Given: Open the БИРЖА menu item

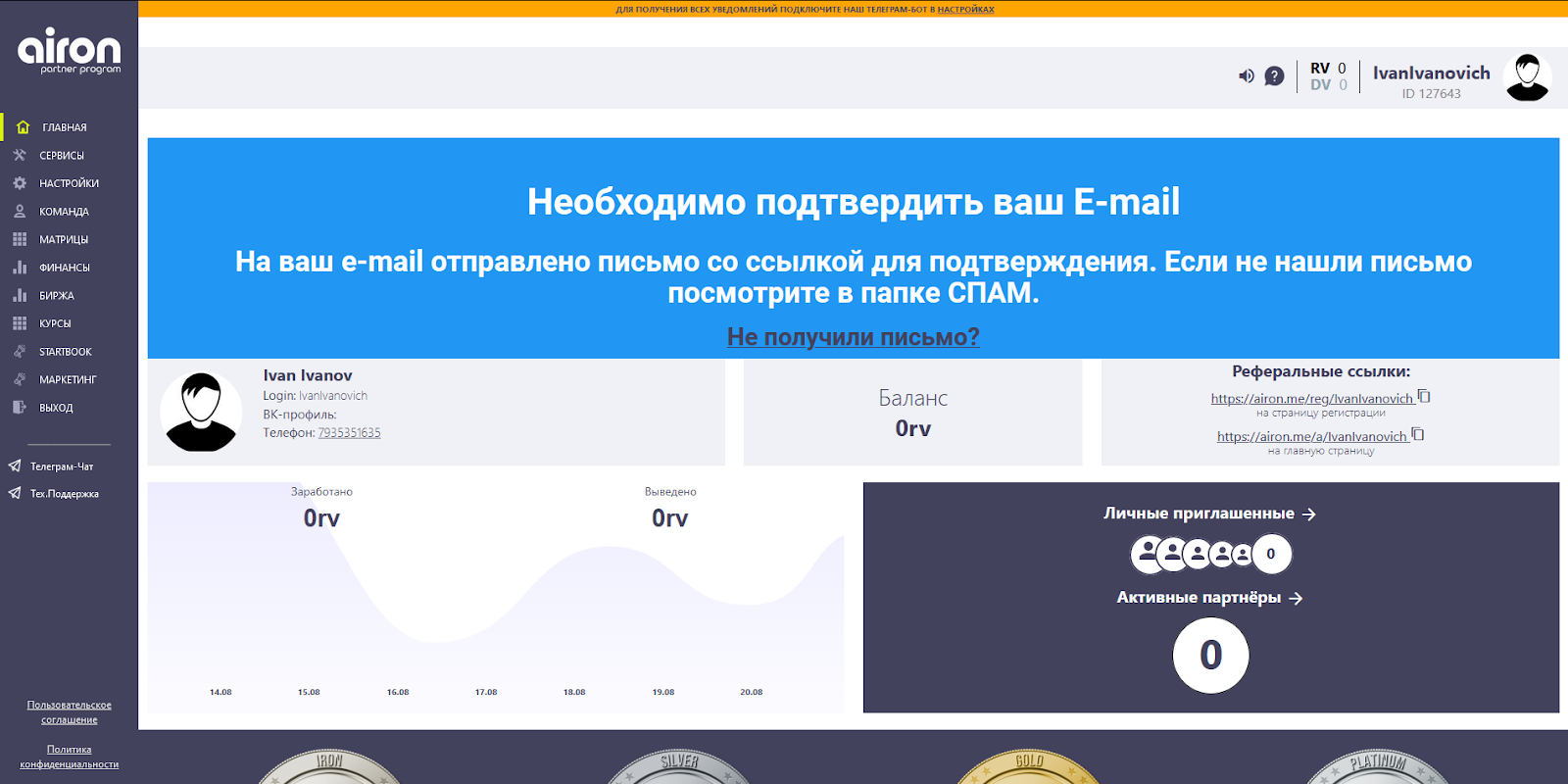Looking at the screenshot, I should [57, 296].
